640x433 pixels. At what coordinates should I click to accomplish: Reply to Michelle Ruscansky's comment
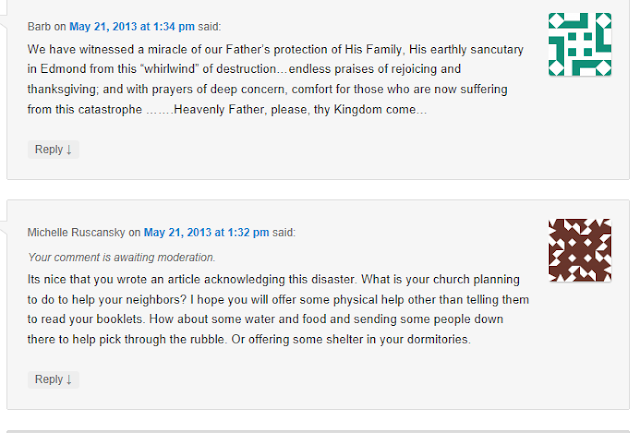tap(53, 380)
